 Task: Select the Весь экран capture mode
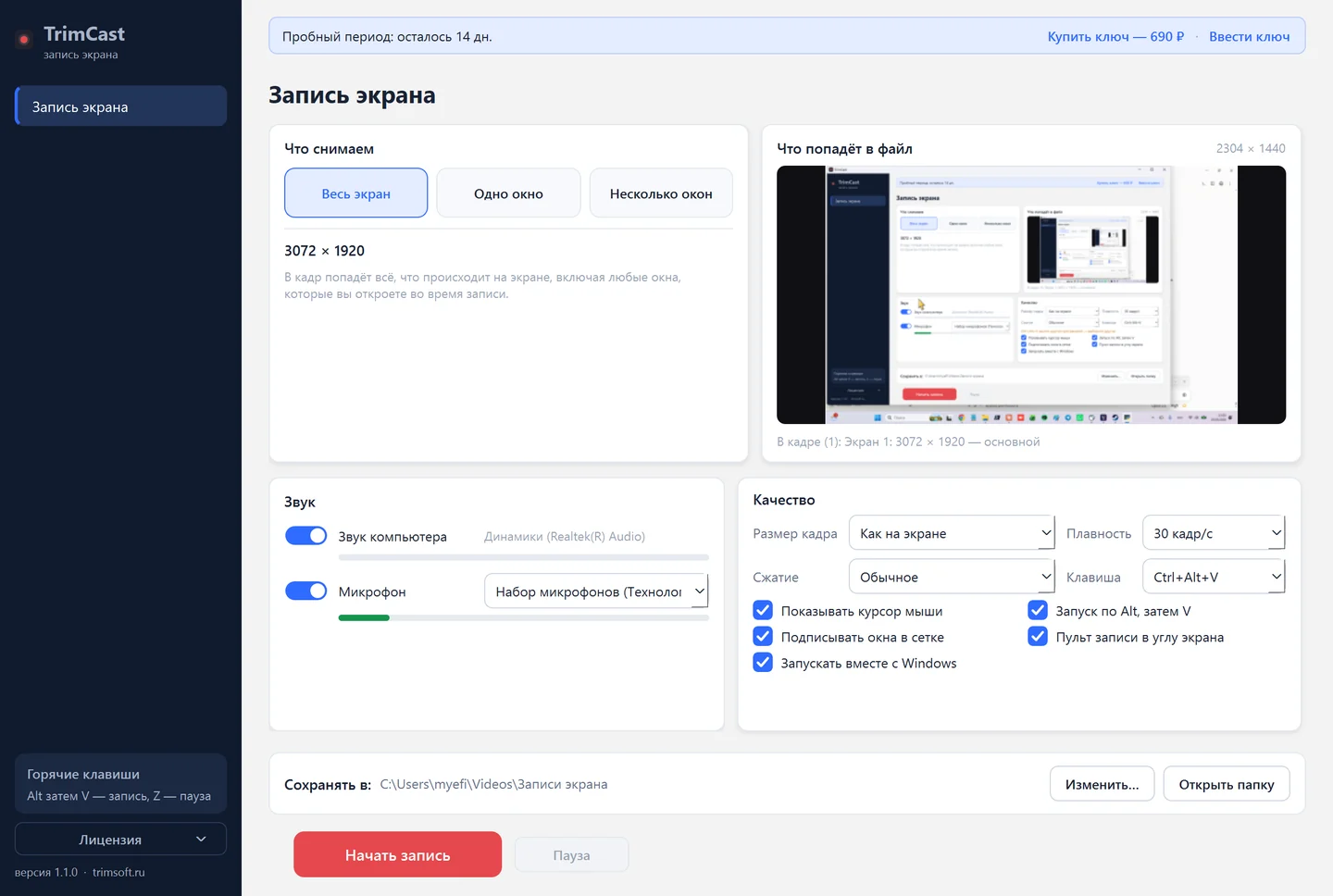(355, 193)
